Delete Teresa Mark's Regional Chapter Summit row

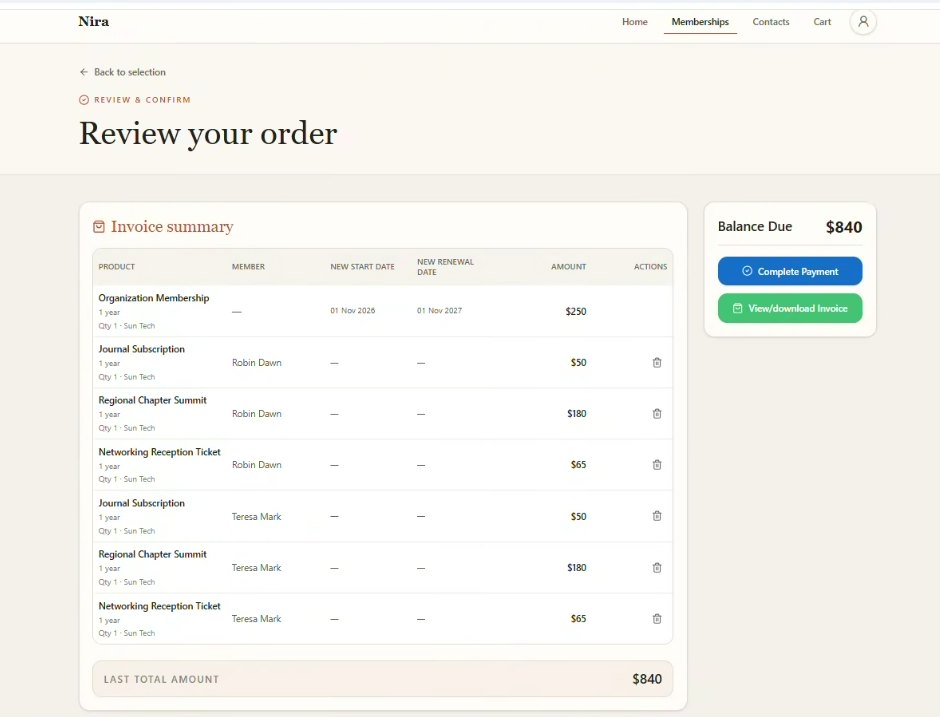[657, 568]
